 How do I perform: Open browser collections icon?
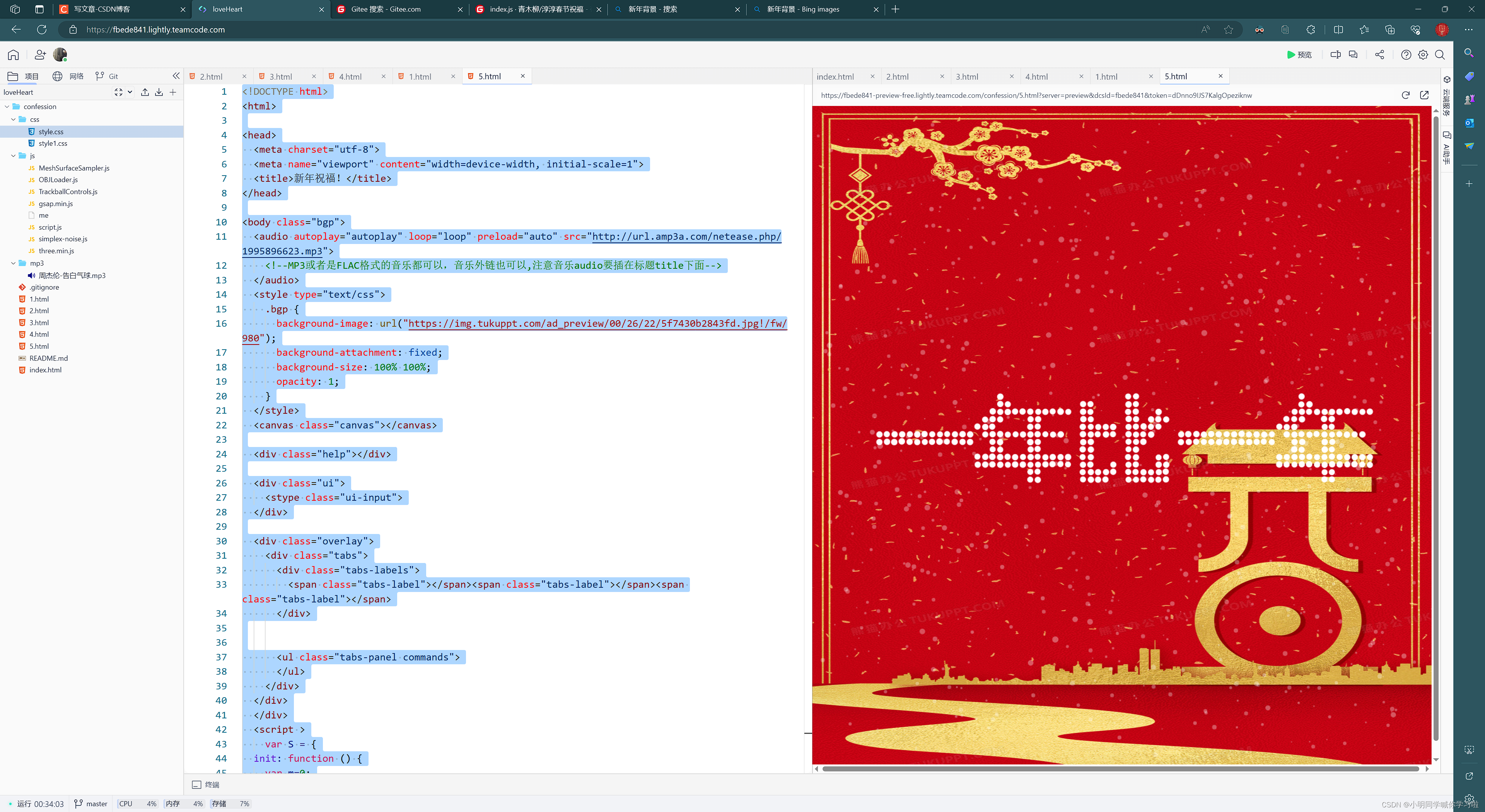(x=1390, y=29)
